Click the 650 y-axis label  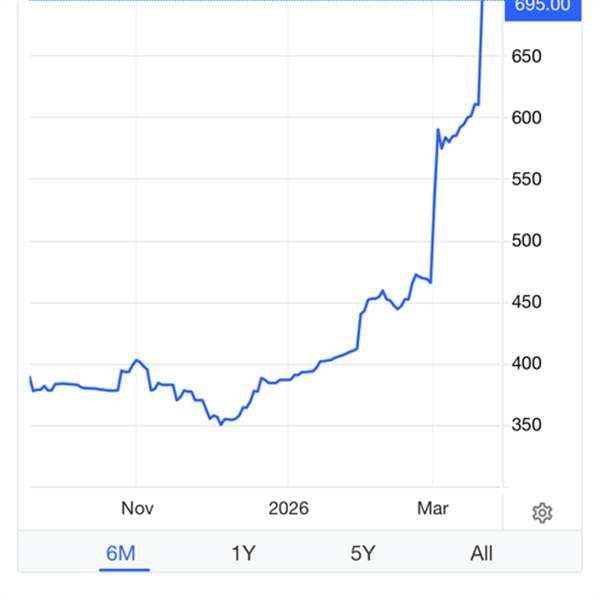click(526, 56)
